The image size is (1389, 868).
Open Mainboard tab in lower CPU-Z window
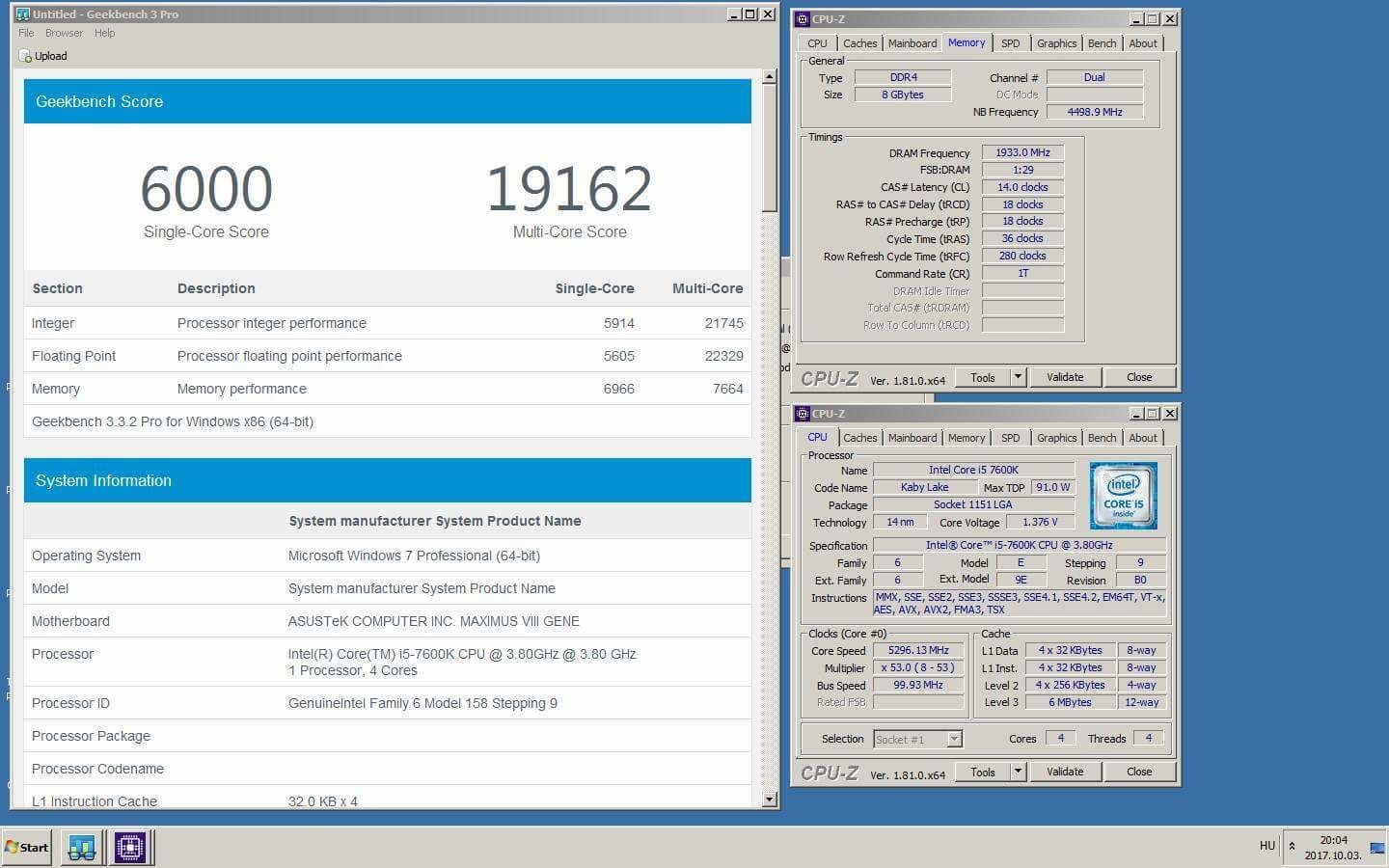pos(912,438)
